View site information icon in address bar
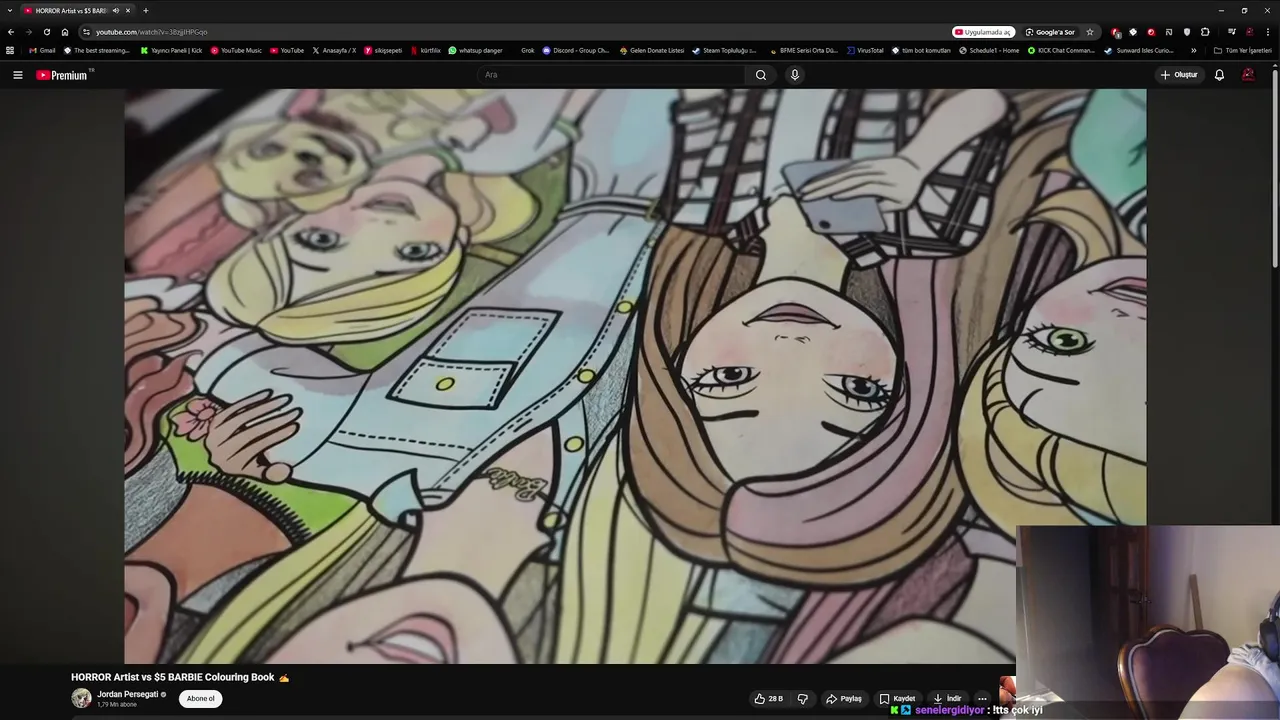This screenshot has height=720, width=1280. [x=87, y=32]
